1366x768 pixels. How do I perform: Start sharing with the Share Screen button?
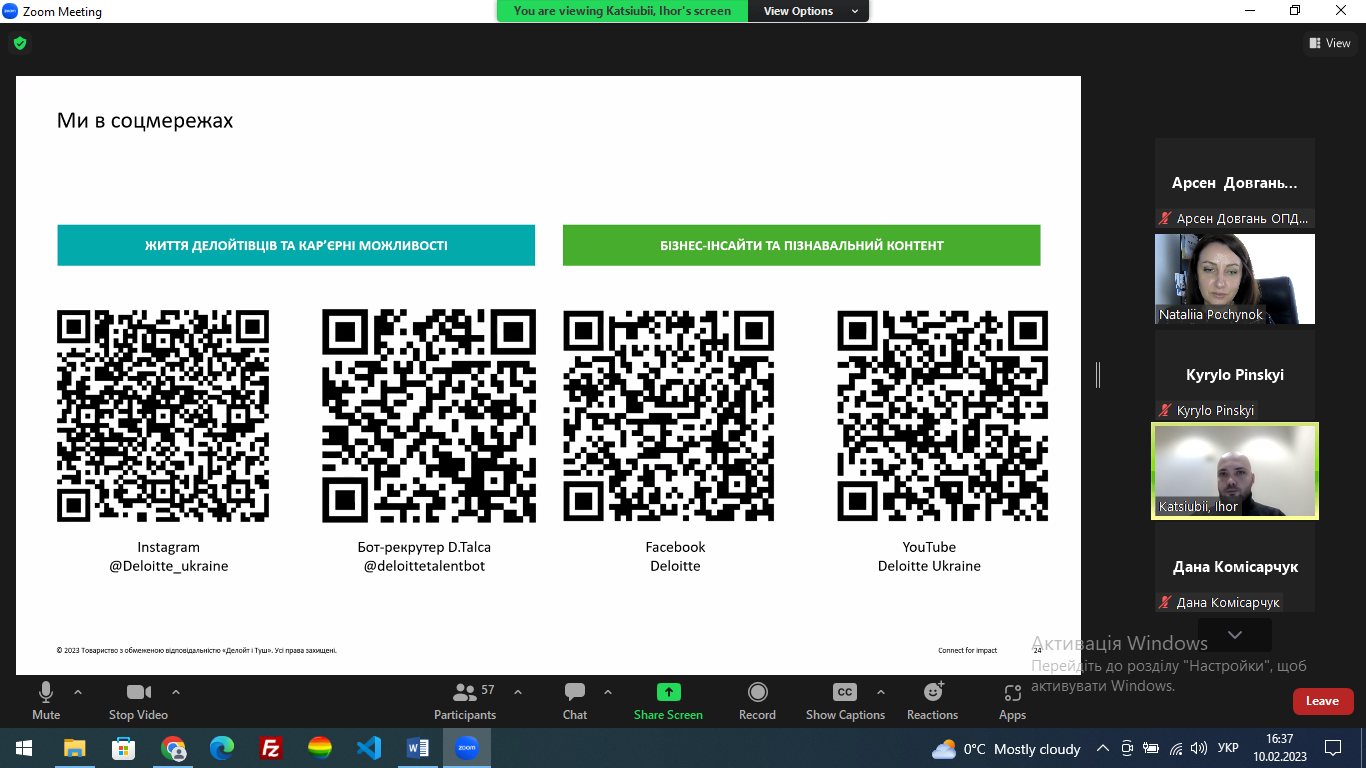click(x=668, y=700)
